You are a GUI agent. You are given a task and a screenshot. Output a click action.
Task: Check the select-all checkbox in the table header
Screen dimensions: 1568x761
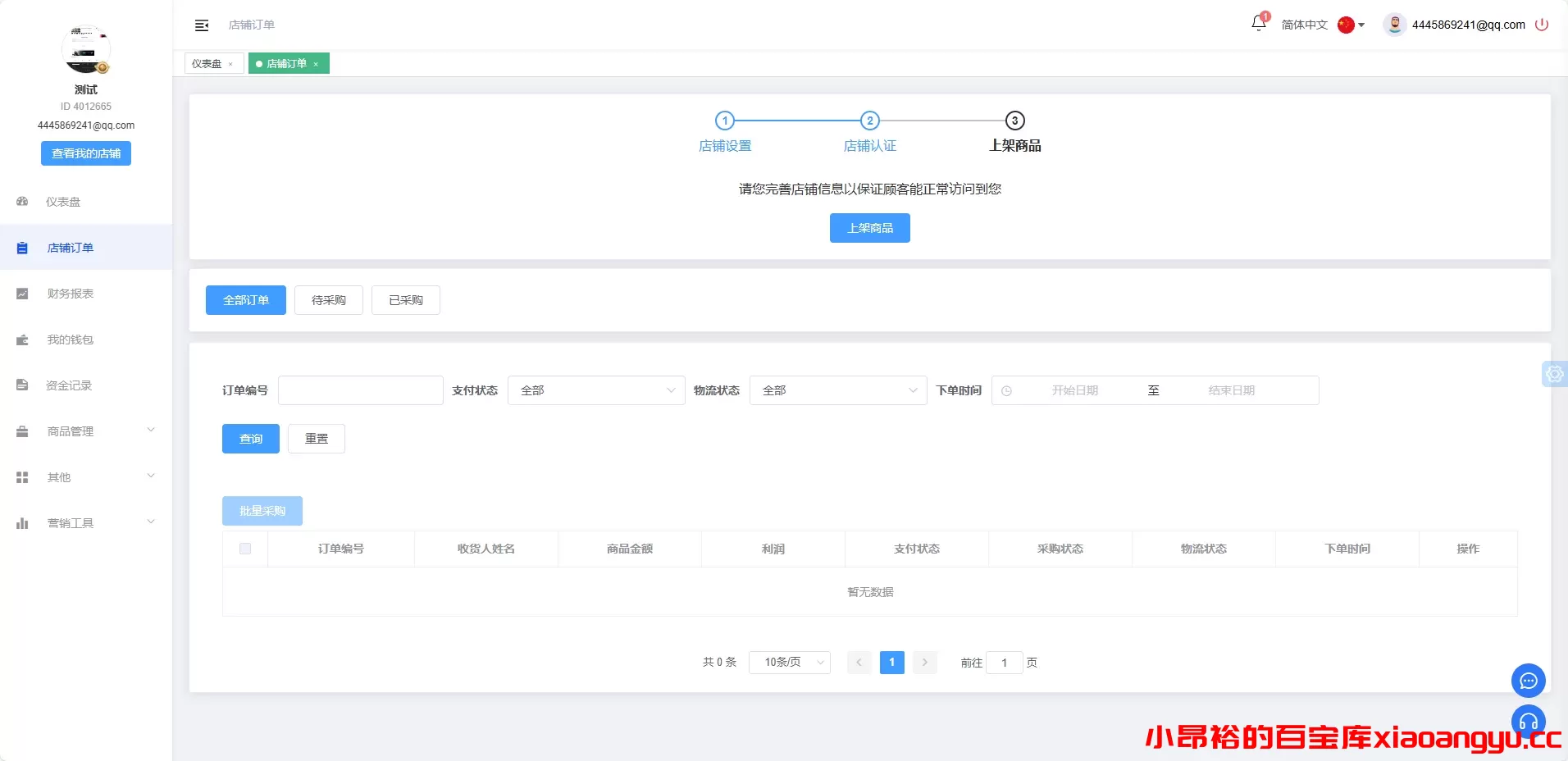pyautogui.click(x=244, y=549)
